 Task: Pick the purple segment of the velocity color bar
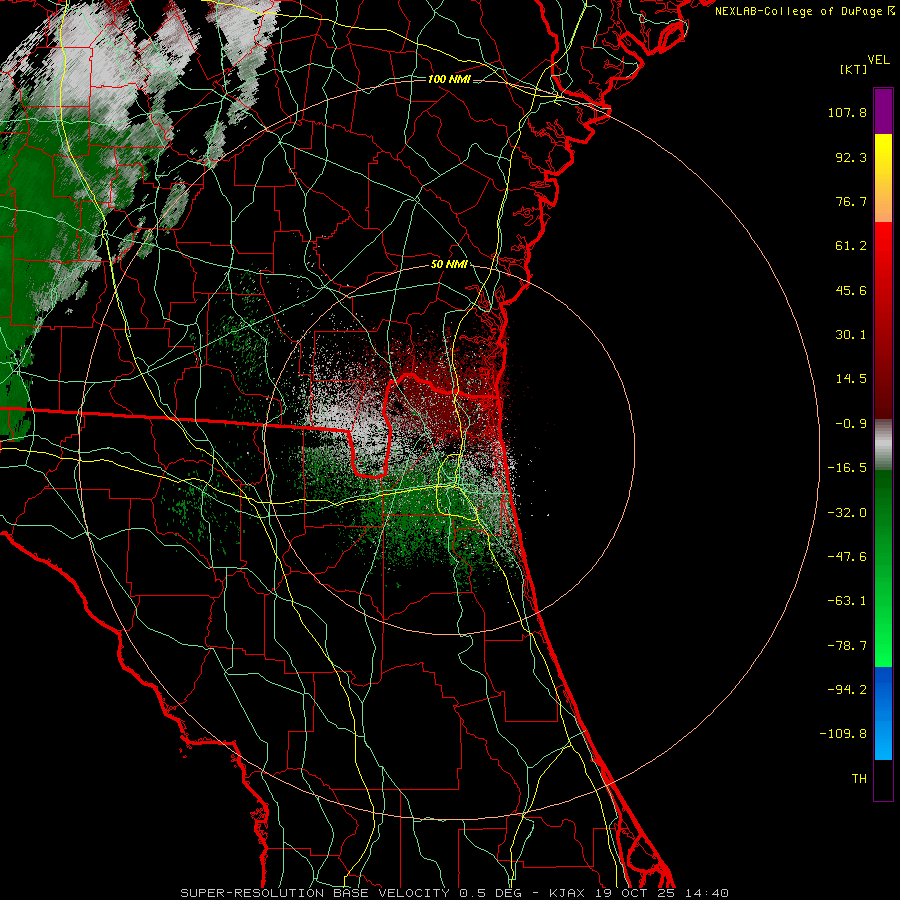pos(883,111)
